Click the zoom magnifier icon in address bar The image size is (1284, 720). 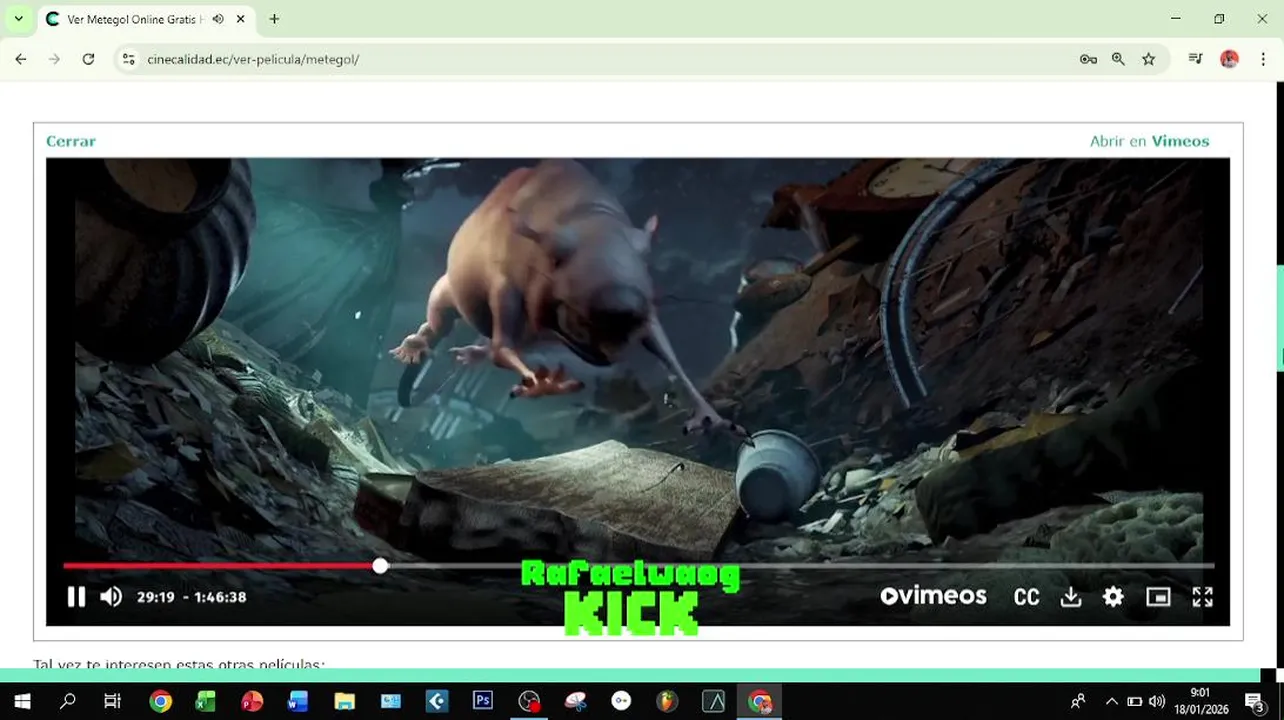pos(1118,59)
